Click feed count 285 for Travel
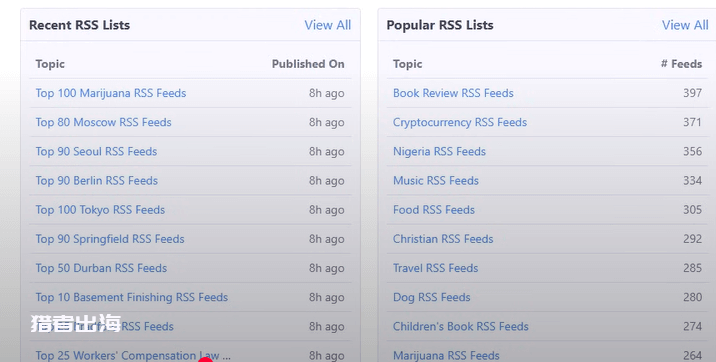This screenshot has width=716, height=362. click(692, 268)
